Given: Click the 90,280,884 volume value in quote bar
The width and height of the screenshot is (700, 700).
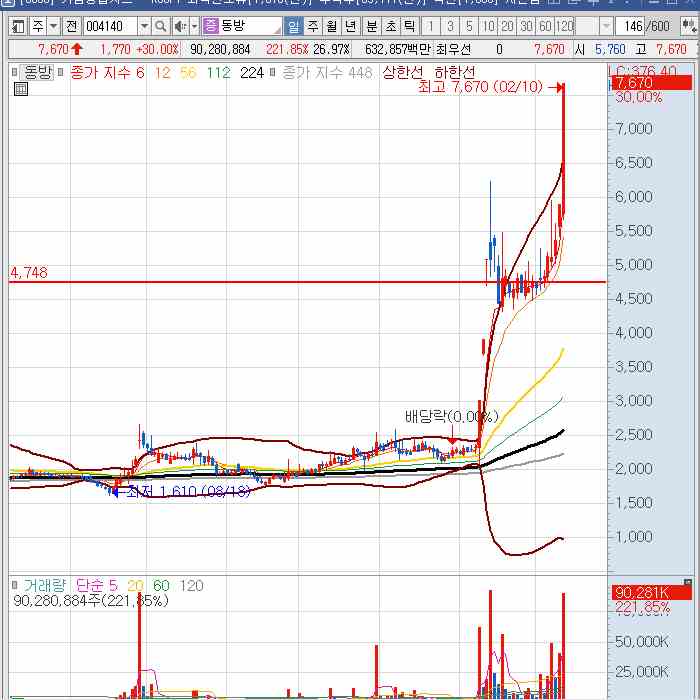Looking at the screenshot, I should 220,49.
